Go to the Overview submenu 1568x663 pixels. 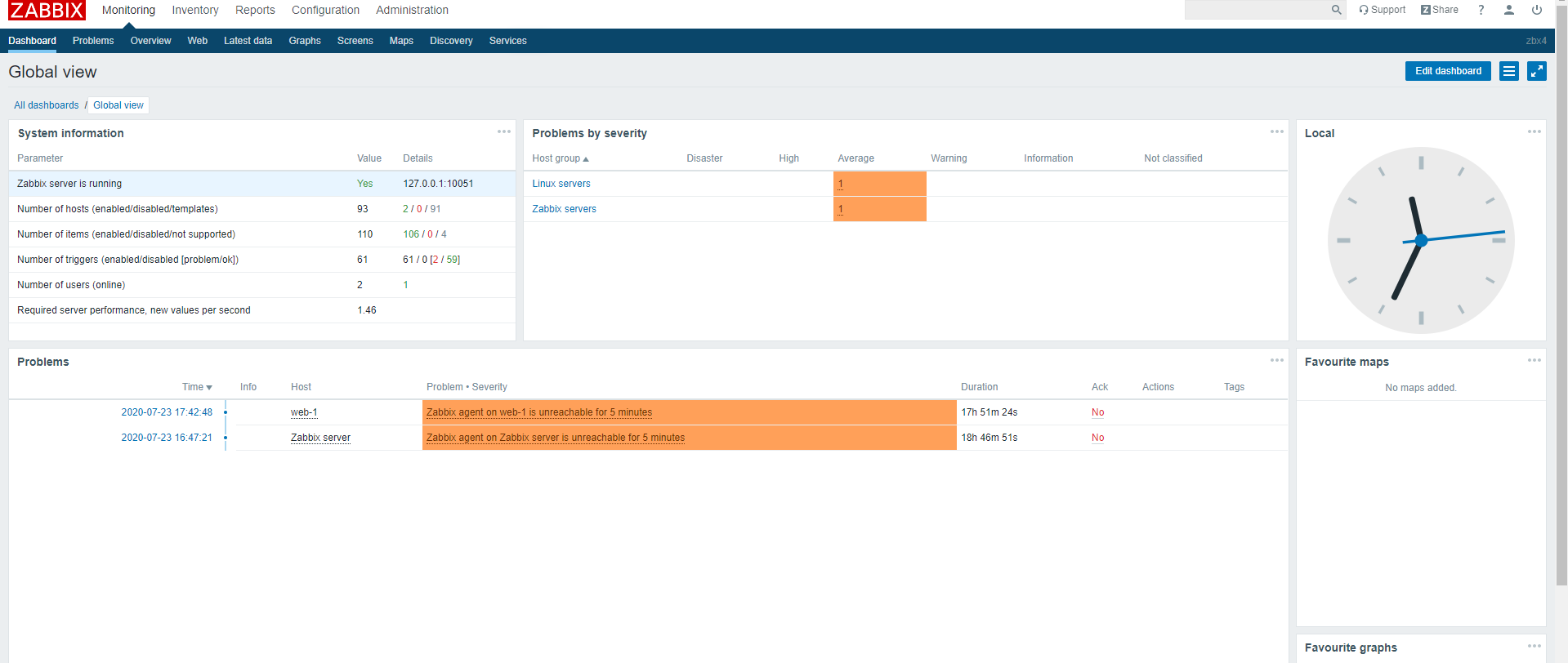coord(150,41)
